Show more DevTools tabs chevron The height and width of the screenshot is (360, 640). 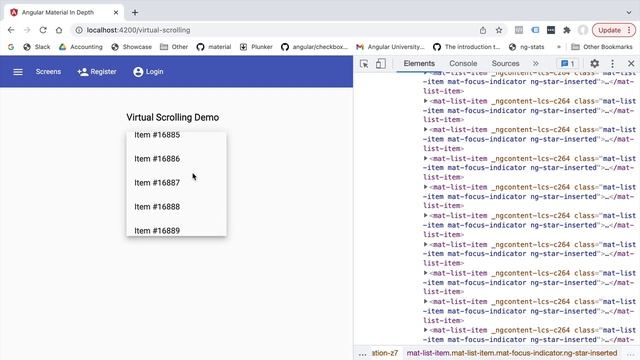536,64
